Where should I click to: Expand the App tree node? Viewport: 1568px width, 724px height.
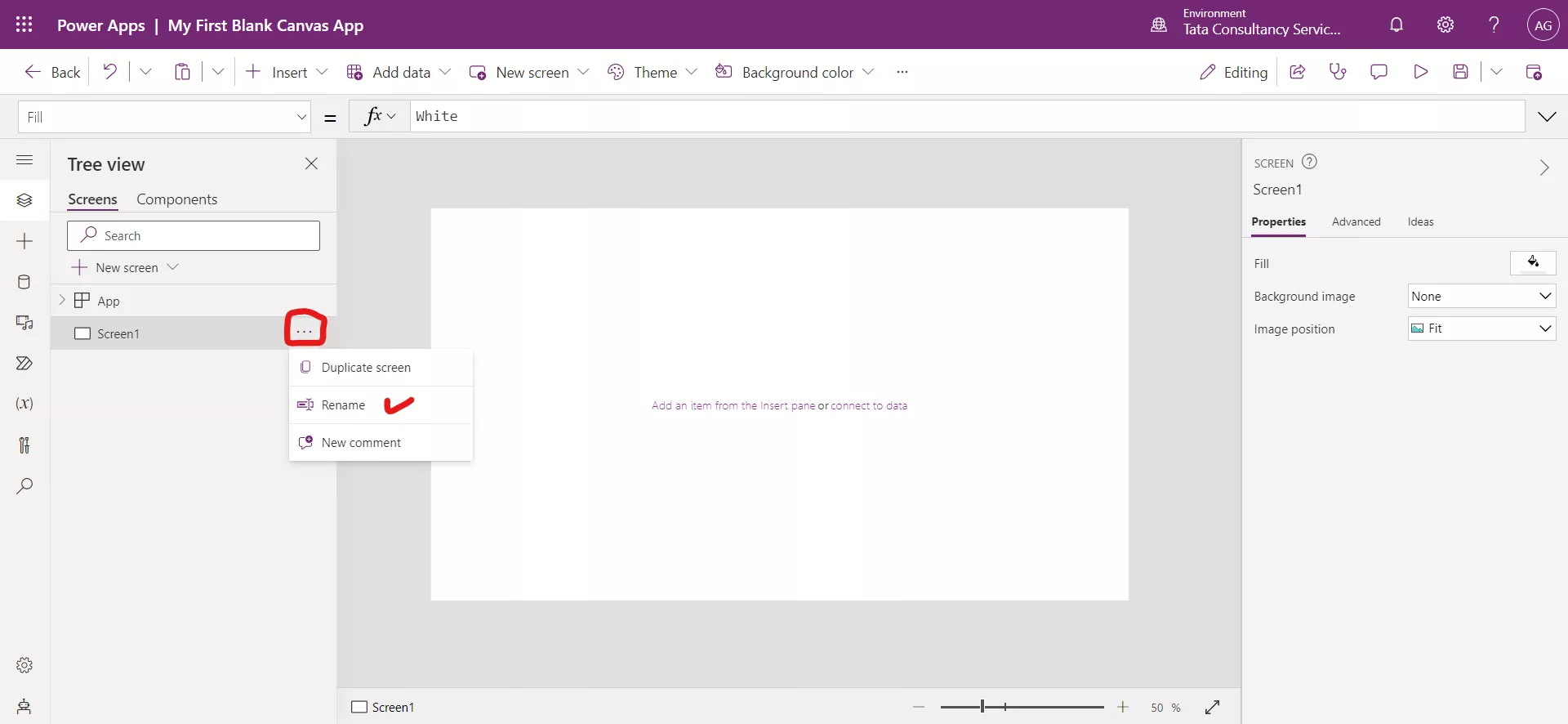pyautogui.click(x=62, y=300)
